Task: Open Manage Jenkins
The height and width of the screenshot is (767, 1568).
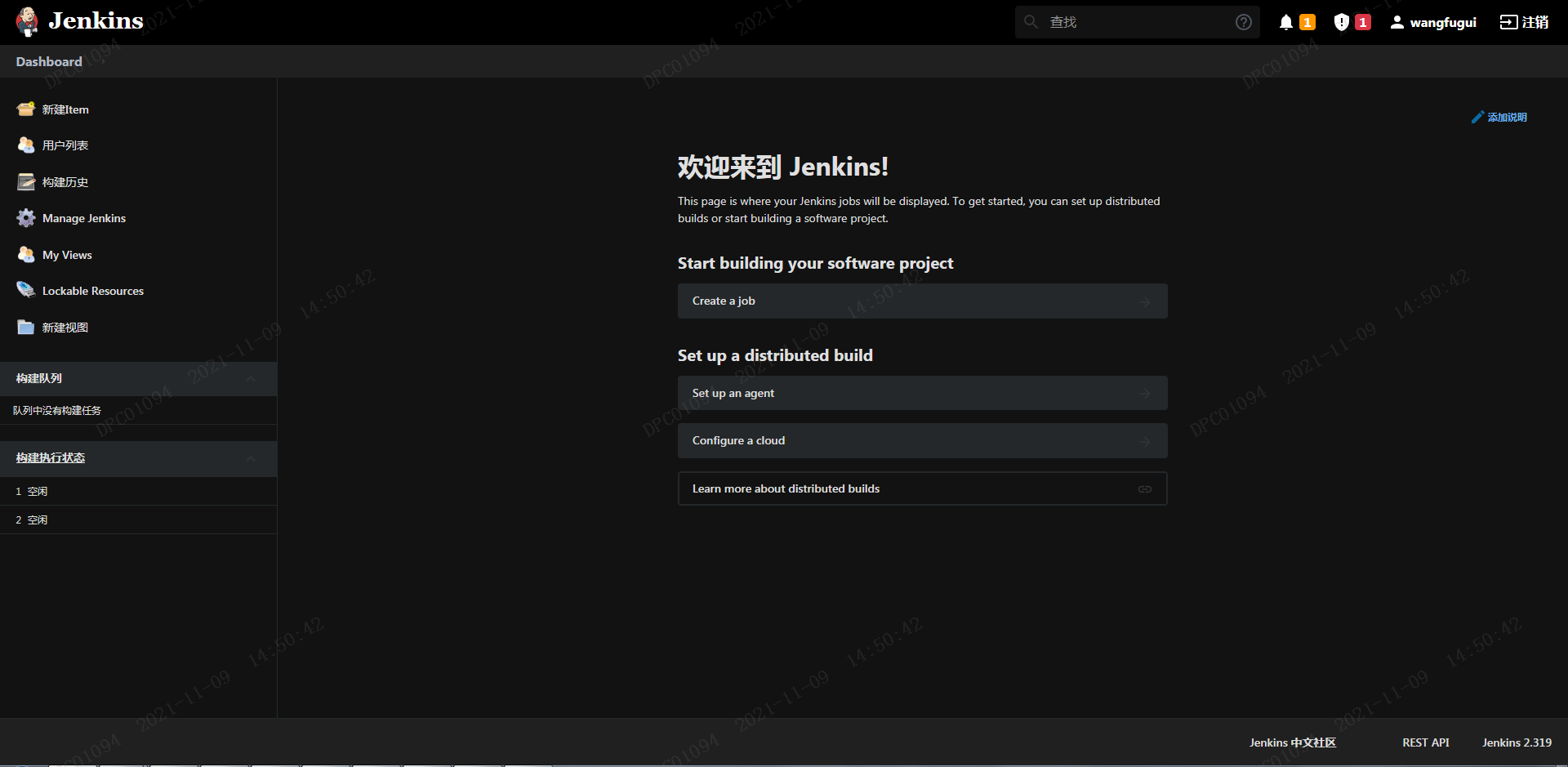Action: pyautogui.click(x=84, y=218)
